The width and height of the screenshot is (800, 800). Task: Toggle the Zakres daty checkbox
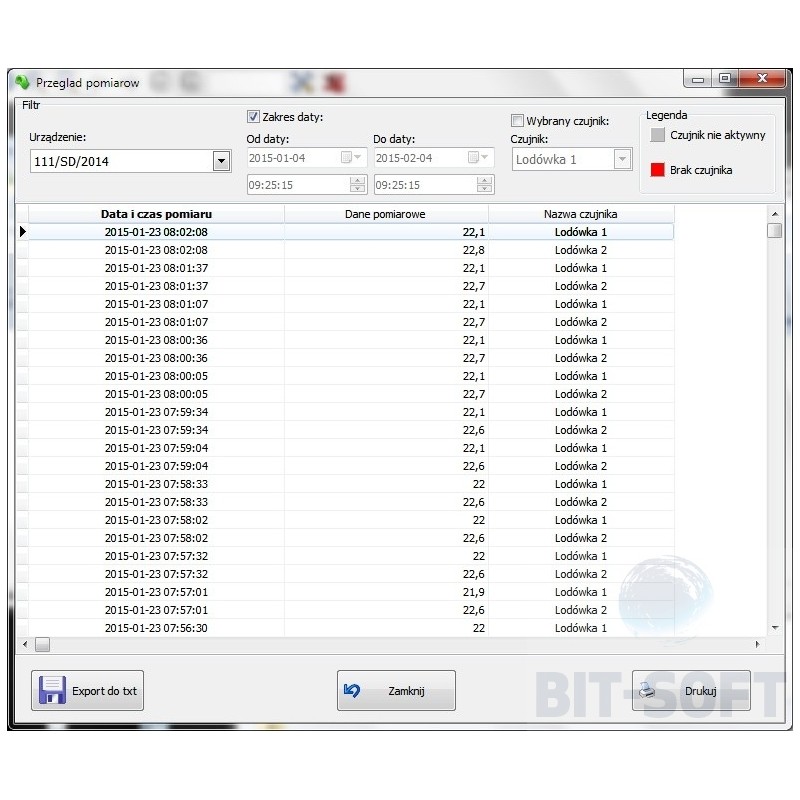[253, 117]
